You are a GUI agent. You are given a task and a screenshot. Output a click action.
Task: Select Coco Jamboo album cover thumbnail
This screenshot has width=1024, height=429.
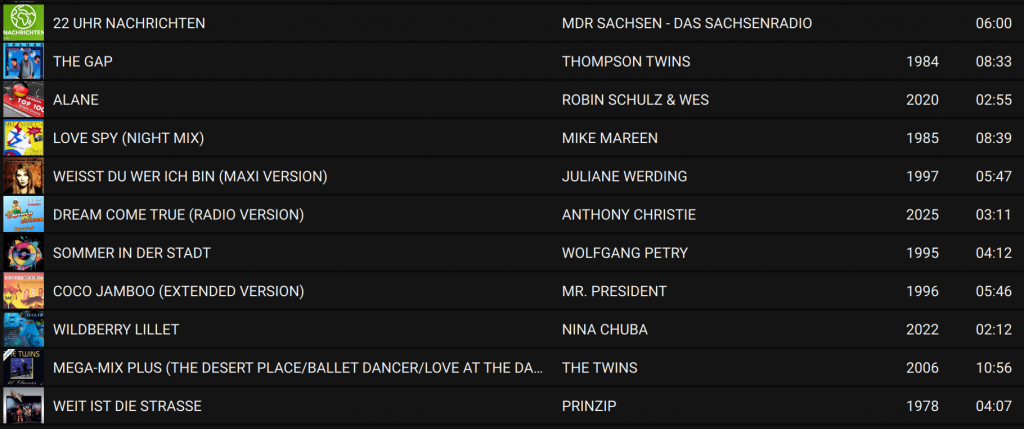(22, 291)
